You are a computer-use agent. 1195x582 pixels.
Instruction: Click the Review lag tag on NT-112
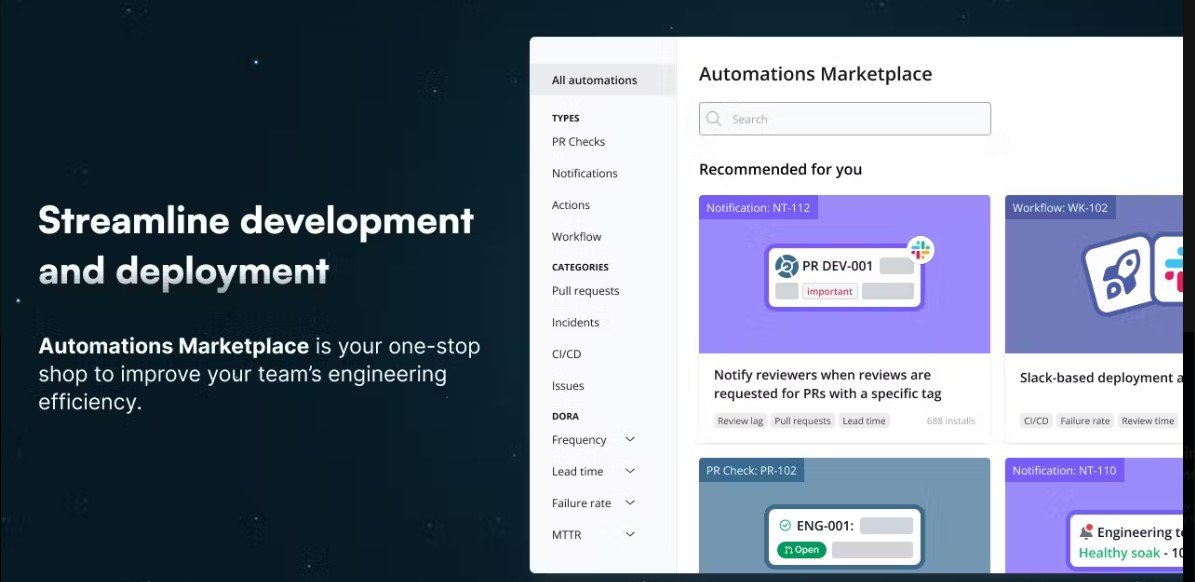coord(740,421)
